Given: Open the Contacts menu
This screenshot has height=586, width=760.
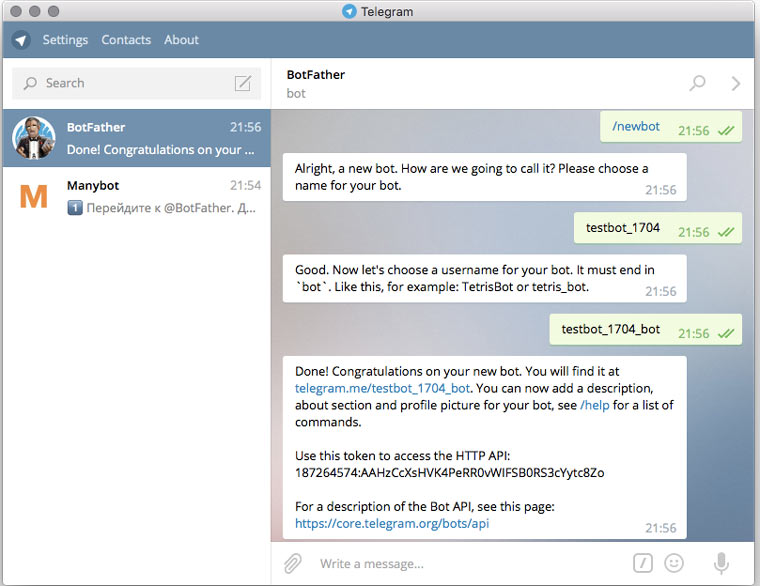Looking at the screenshot, I should click(x=126, y=40).
